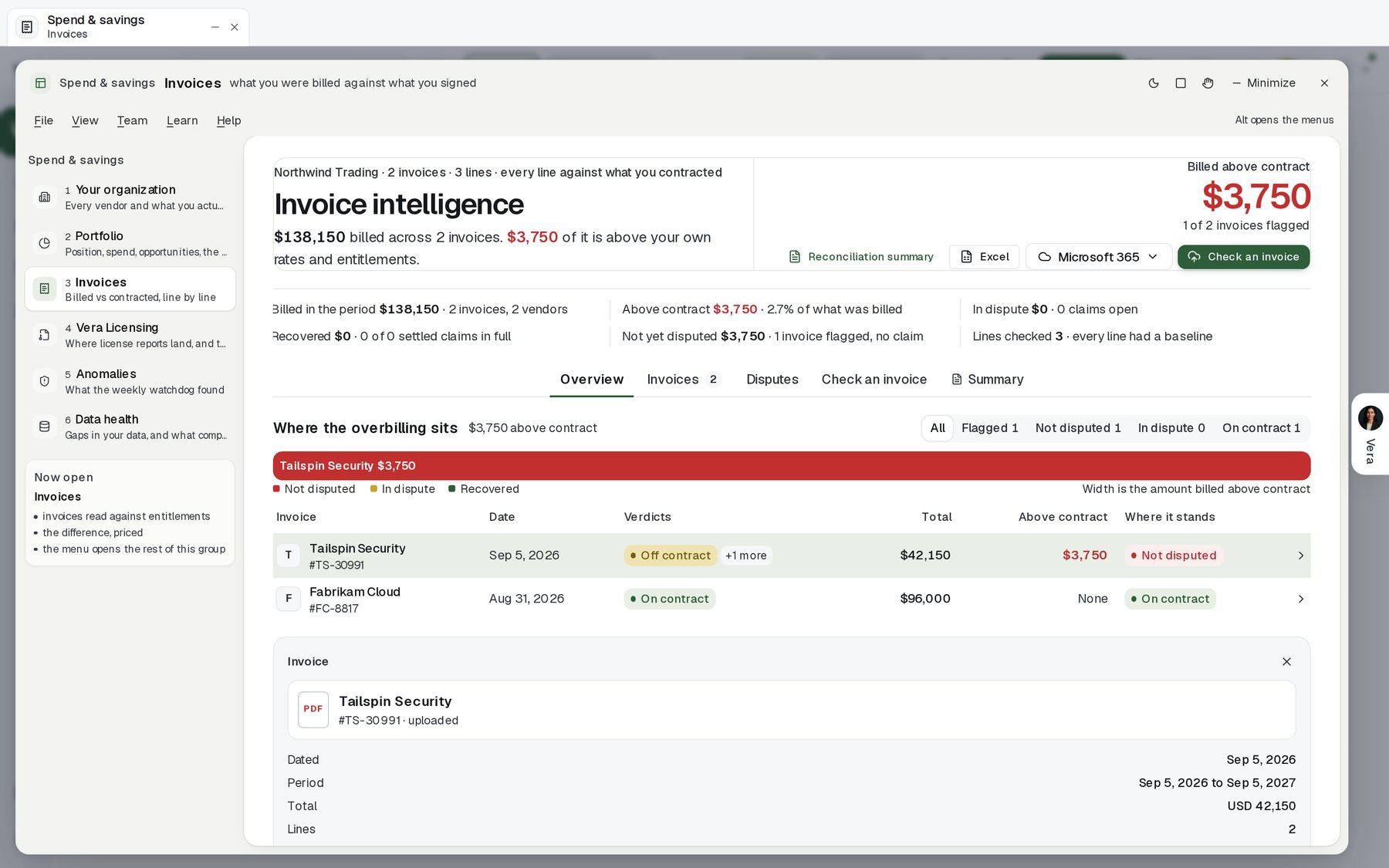
Task: Switch to the Disputes tab
Action: click(772, 380)
